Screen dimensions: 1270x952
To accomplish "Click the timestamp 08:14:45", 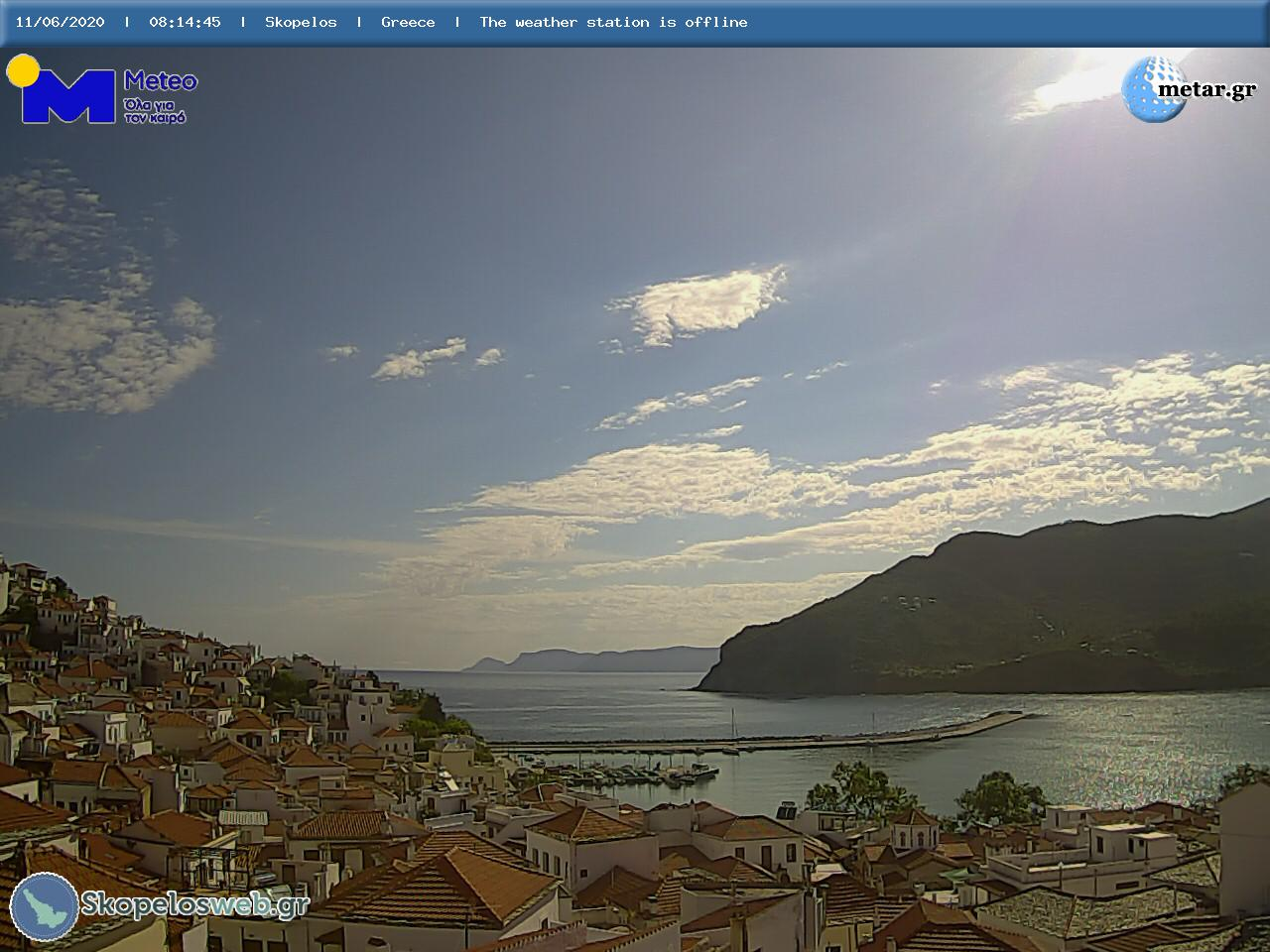I will (185, 22).
